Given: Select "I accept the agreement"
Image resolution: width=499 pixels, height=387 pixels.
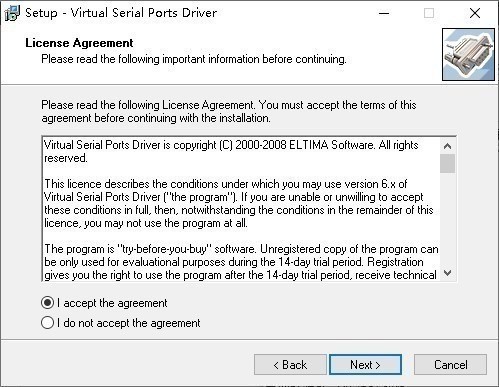Looking at the screenshot, I should click(x=104, y=303).
